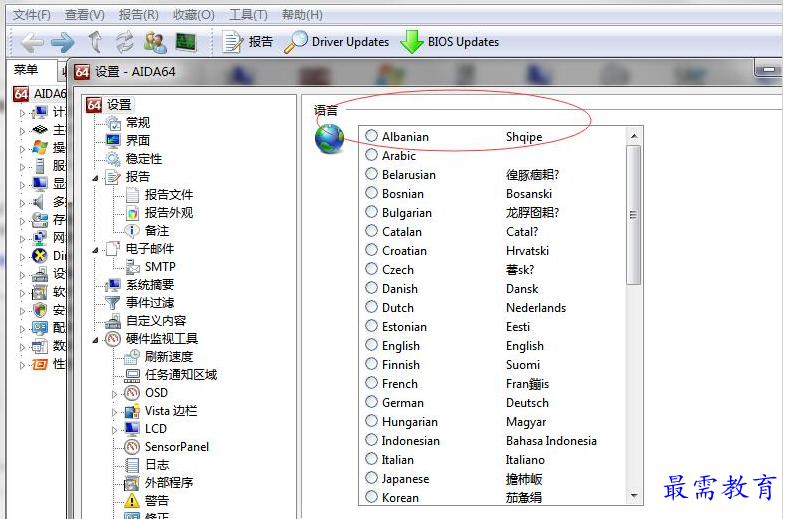Screen dimensions: 785x519
Task: Select 常规 in settings tree
Action: (x=138, y=123)
